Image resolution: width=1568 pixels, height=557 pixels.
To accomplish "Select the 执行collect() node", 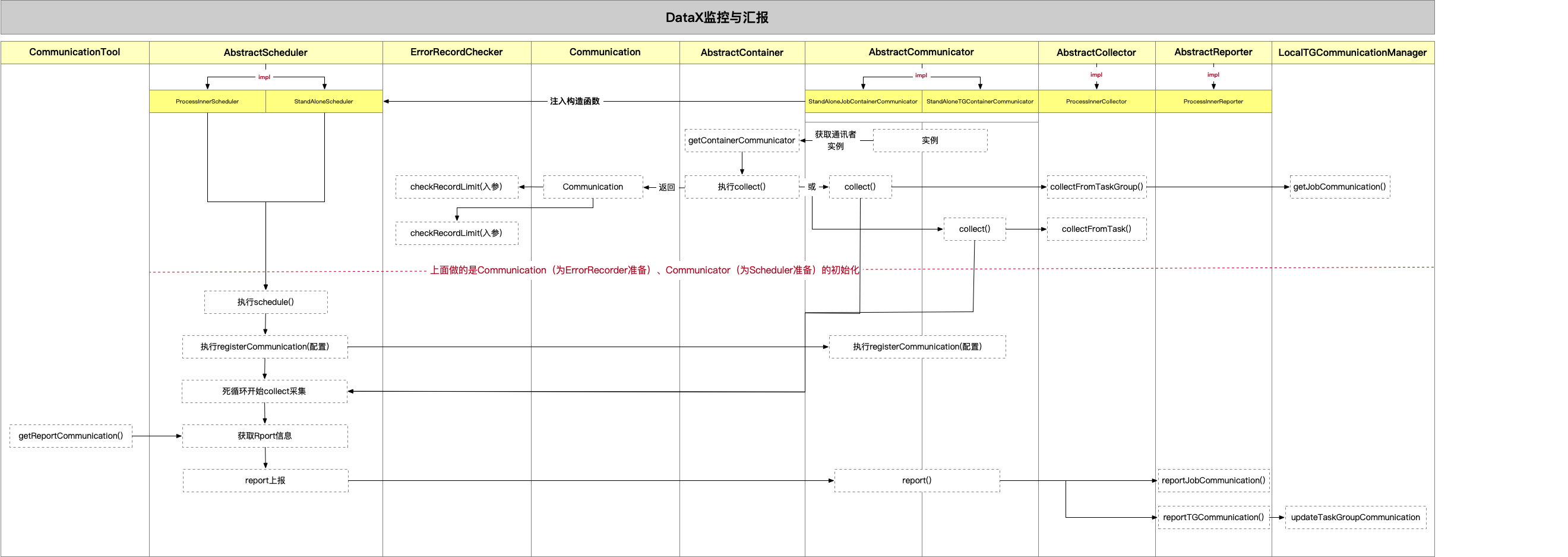I will pos(741,187).
